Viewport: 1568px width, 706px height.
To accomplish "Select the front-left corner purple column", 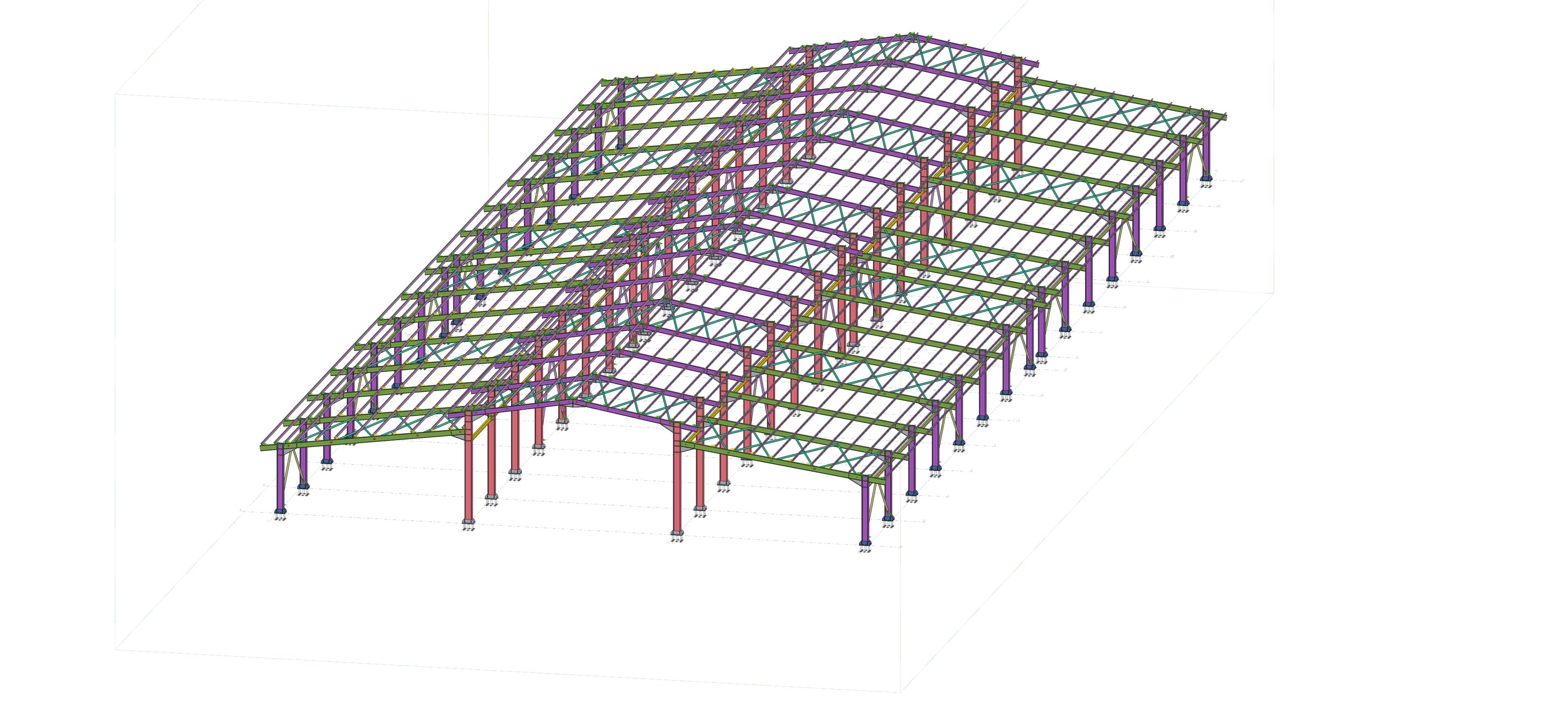I will [x=280, y=477].
